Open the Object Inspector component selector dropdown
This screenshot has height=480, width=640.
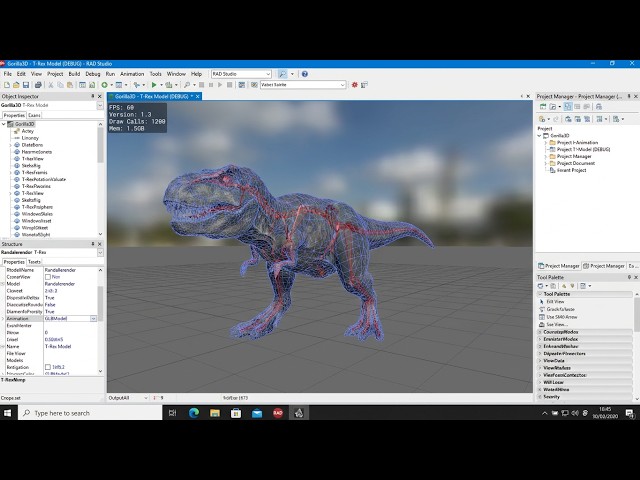tap(100, 105)
